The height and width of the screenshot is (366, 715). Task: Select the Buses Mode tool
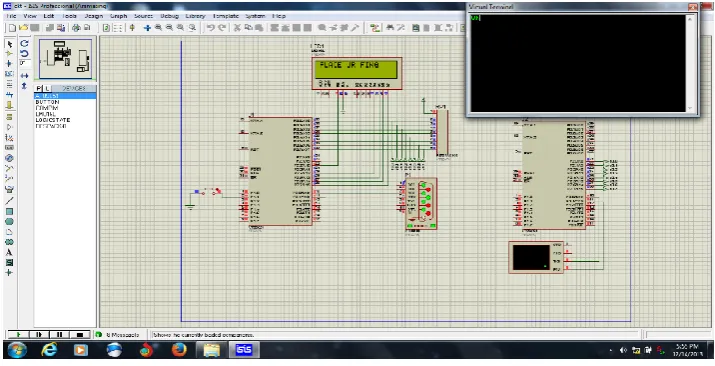pyautogui.click(x=9, y=95)
